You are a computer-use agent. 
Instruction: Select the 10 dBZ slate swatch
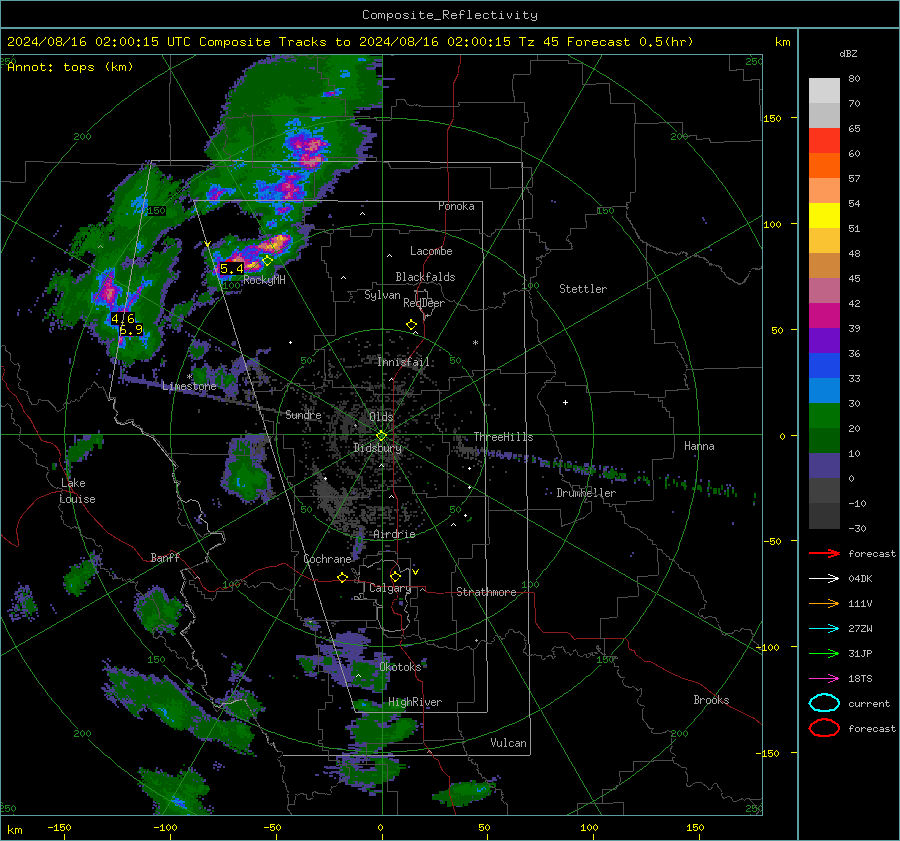point(824,466)
